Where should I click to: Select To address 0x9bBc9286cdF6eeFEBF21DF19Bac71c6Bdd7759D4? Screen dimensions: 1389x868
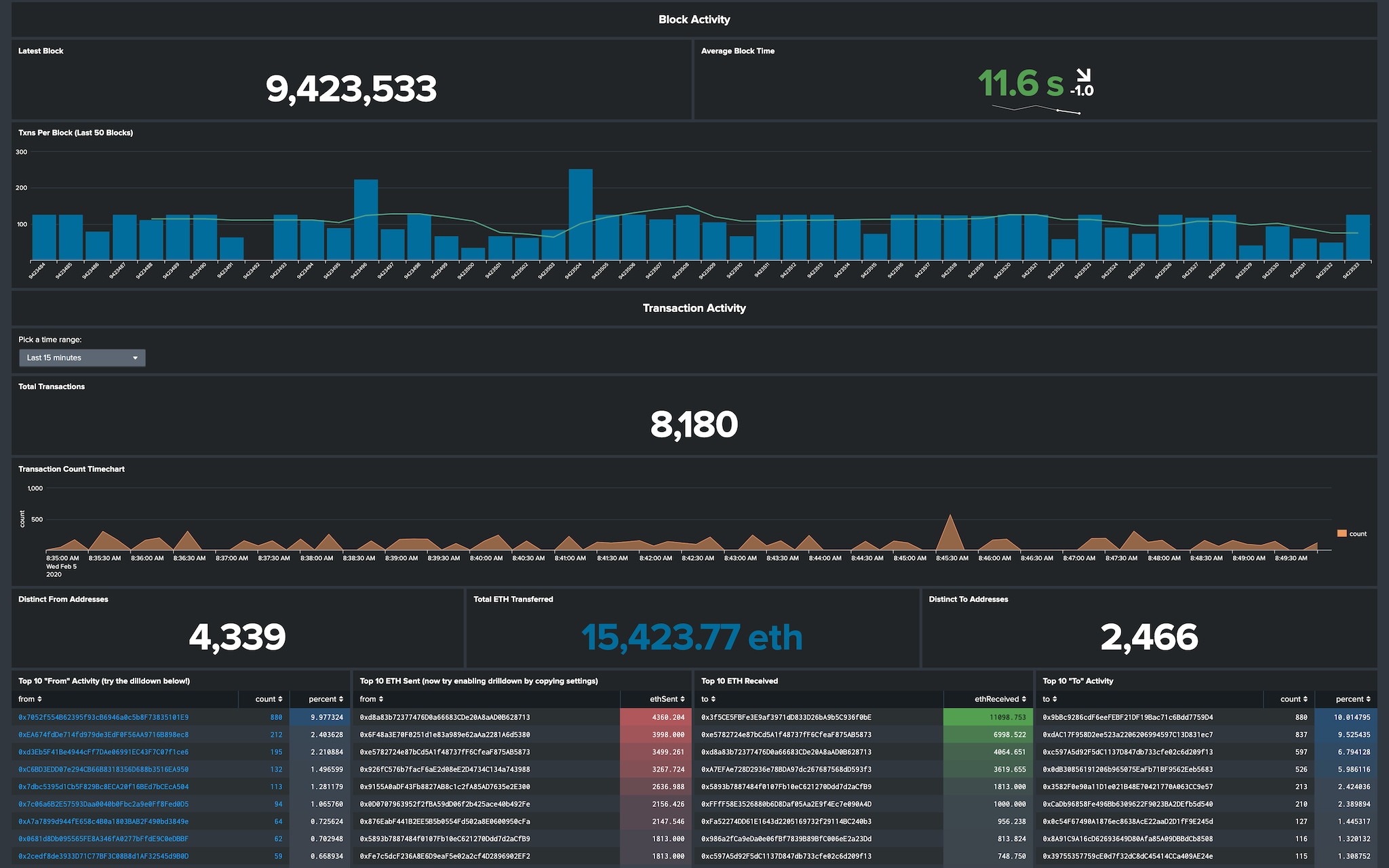[x=1128, y=717]
